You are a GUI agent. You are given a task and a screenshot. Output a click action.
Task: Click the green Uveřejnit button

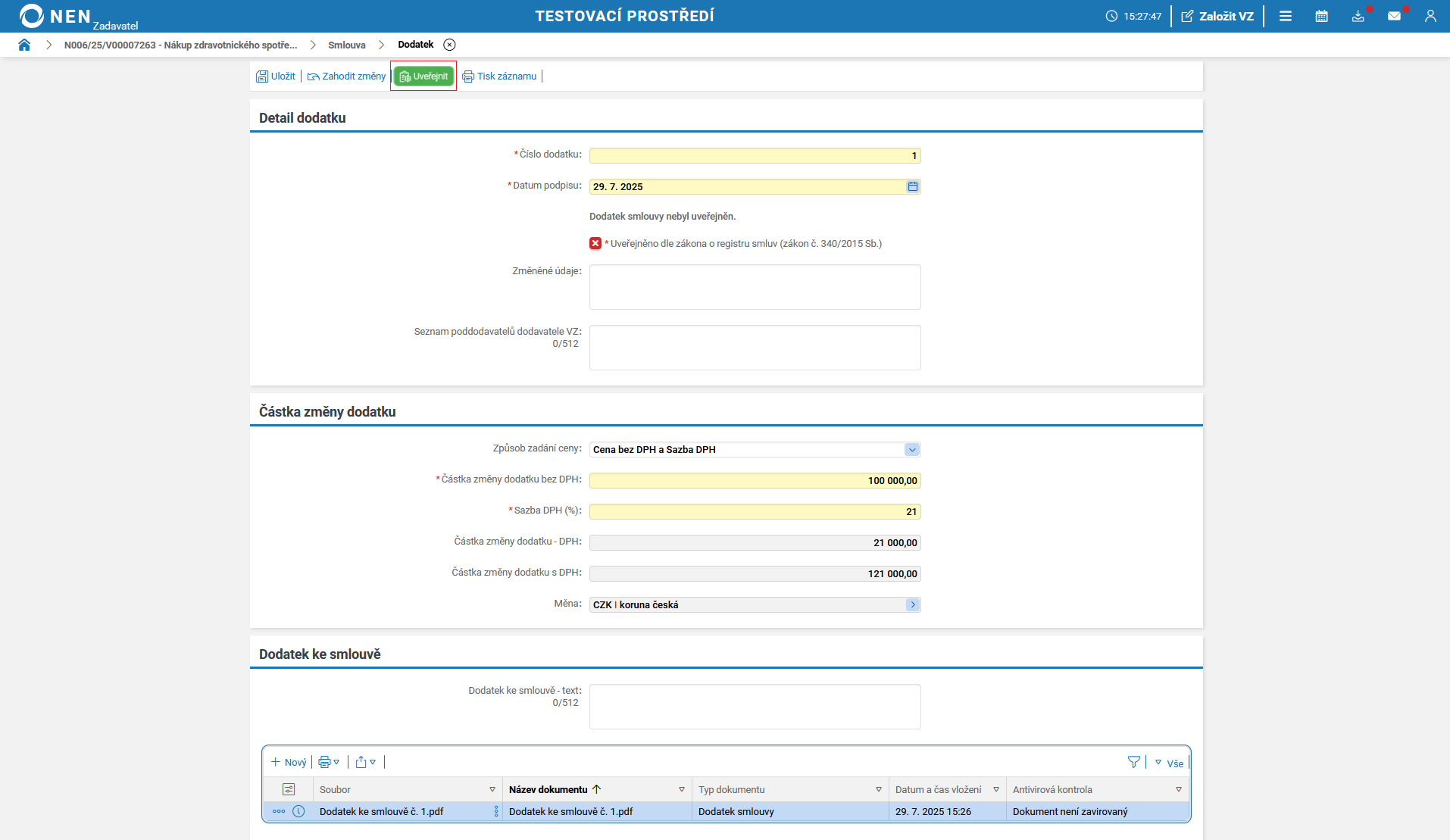click(x=423, y=76)
